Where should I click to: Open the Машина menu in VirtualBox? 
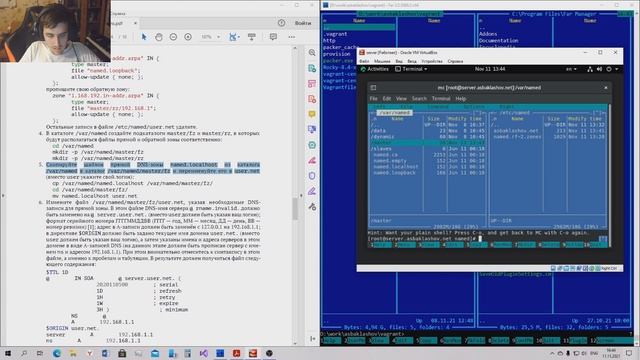[x=382, y=61]
